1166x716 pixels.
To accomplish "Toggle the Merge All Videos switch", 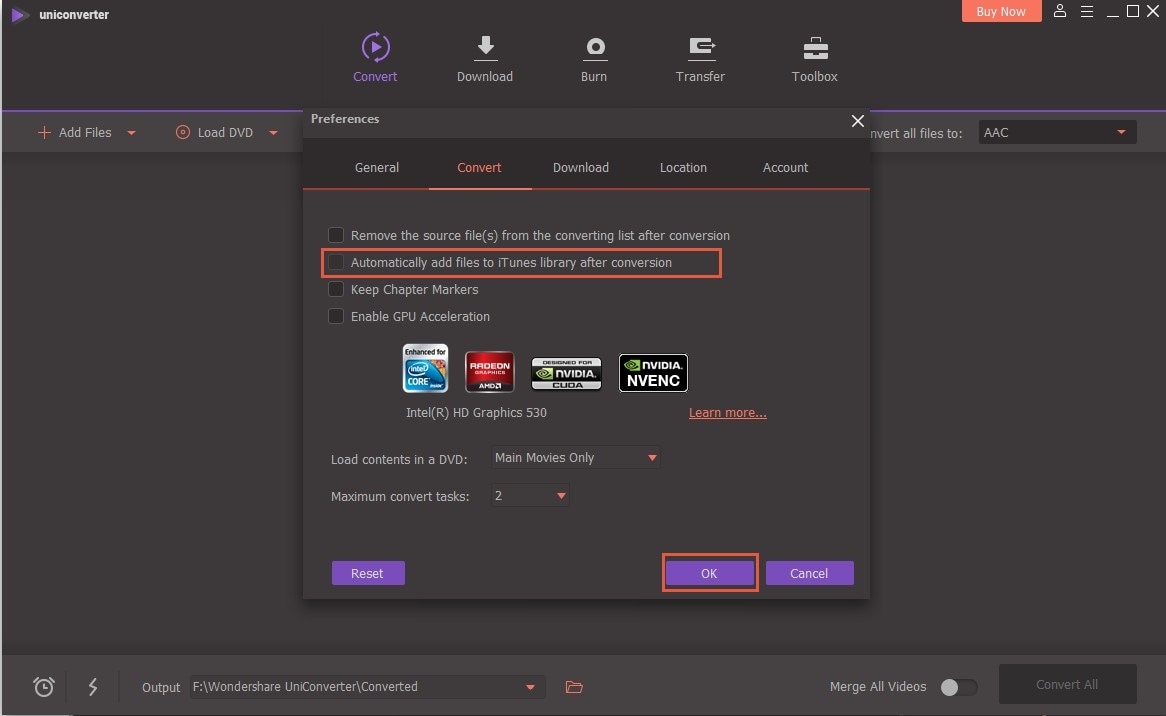I will [958, 687].
